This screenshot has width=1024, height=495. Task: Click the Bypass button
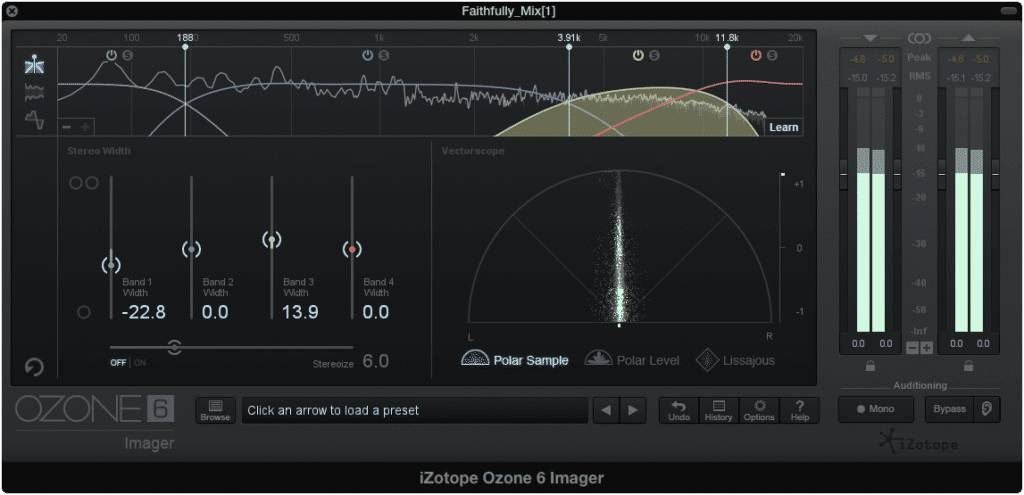949,409
